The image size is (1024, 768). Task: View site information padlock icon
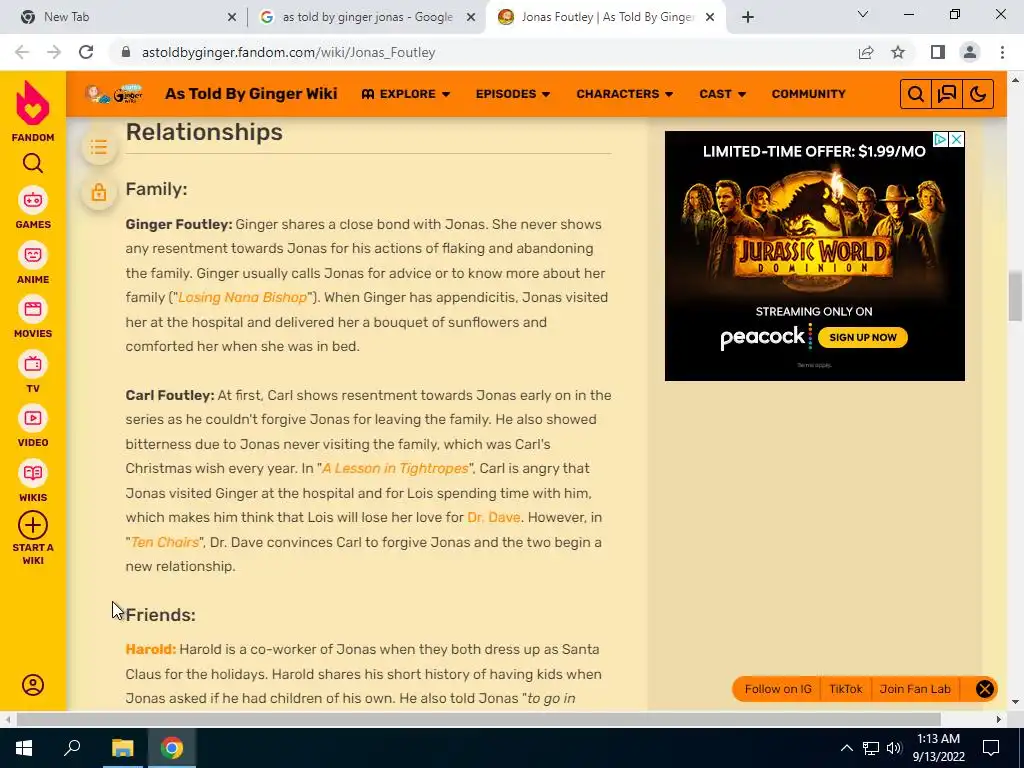(x=126, y=52)
